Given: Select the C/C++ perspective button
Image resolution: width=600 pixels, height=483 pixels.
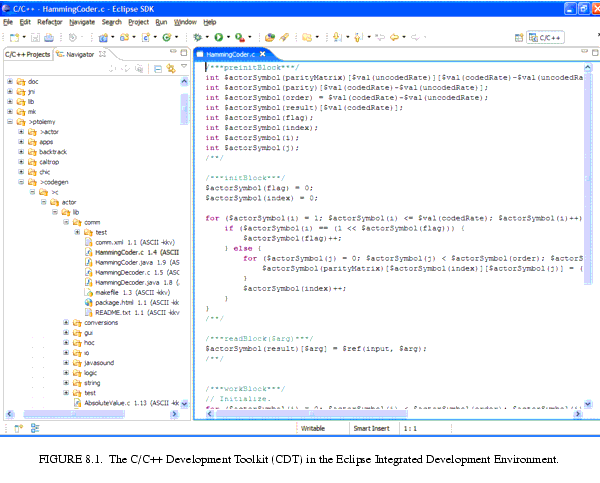Looking at the screenshot, I should tap(544, 37).
